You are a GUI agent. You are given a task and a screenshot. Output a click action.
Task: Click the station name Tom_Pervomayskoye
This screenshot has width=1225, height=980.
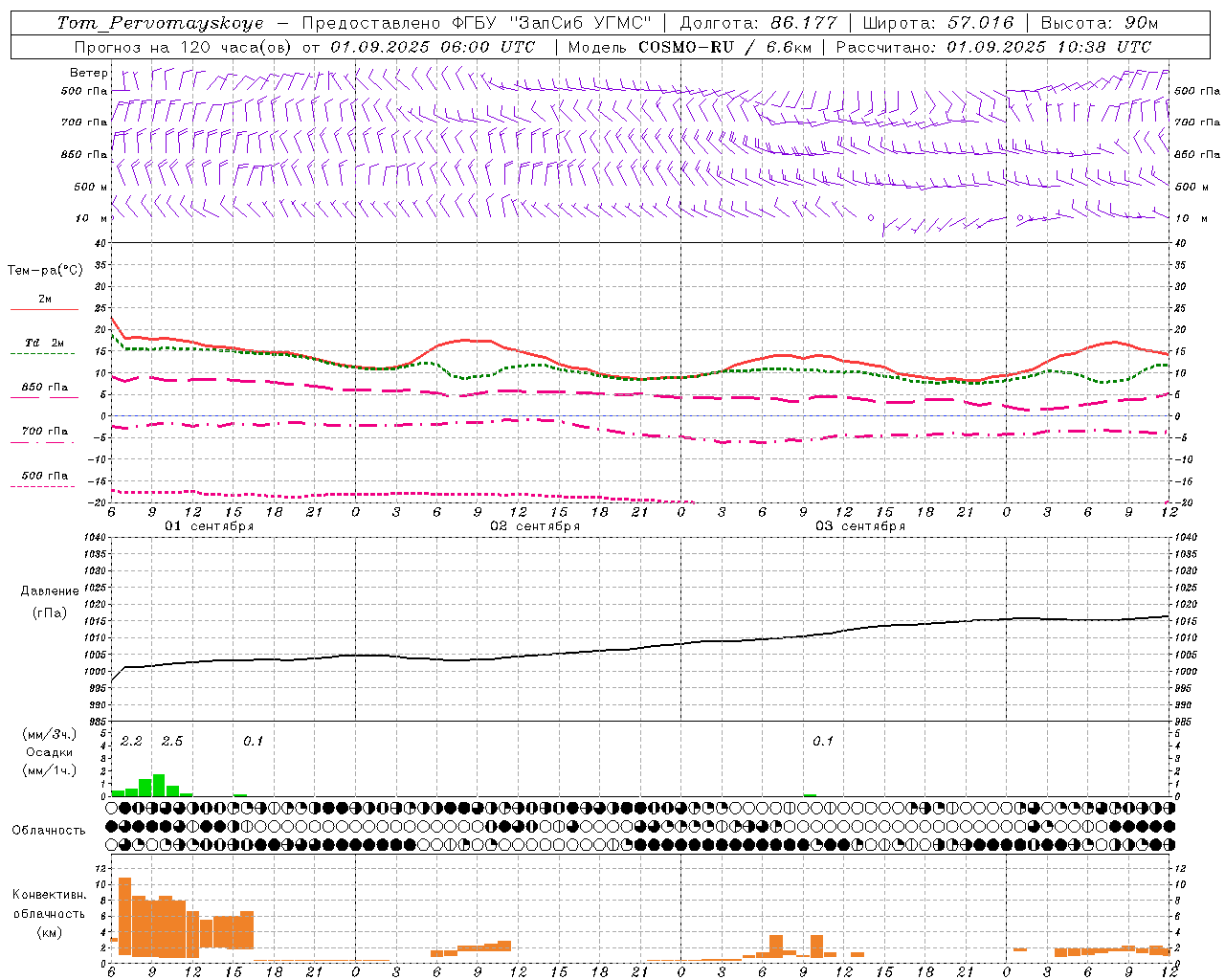(x=160, y=23)
